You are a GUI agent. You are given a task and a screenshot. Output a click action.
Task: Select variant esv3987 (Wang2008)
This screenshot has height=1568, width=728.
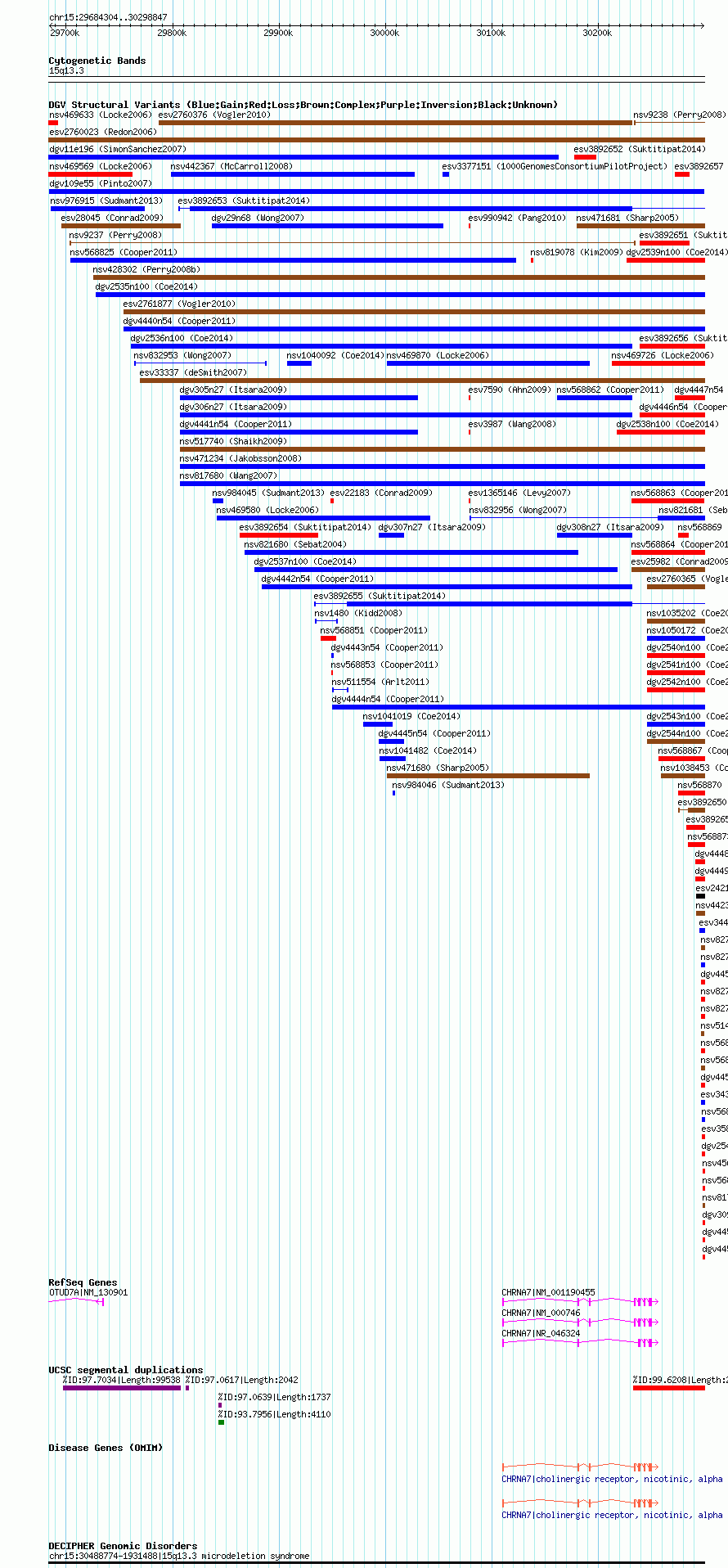512,425
